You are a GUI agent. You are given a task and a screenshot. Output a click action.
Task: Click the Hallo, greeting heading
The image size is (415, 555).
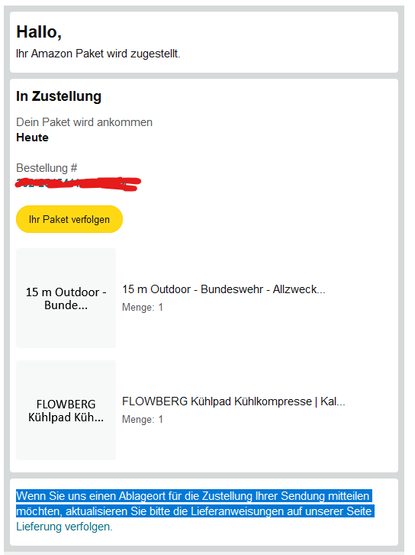39,32
